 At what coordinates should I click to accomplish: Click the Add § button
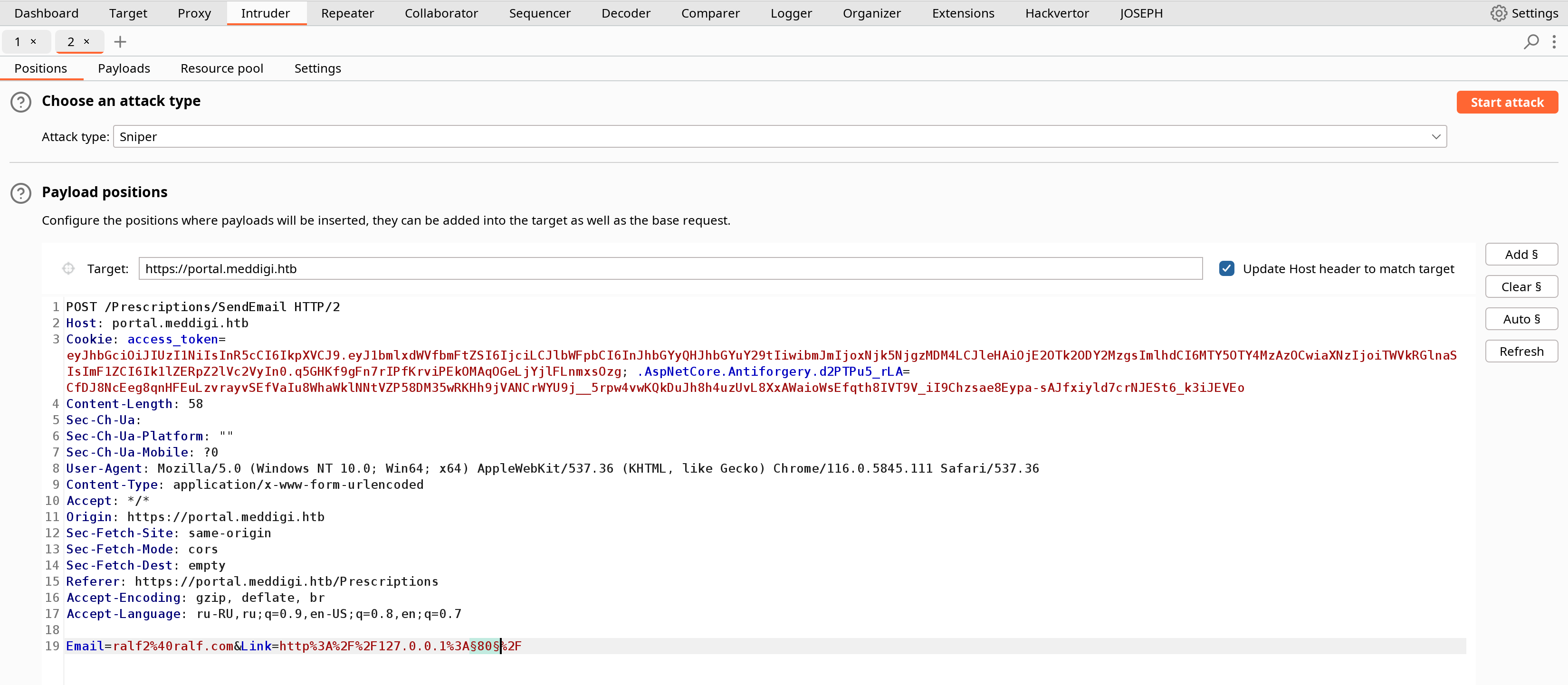(1520, 254)
